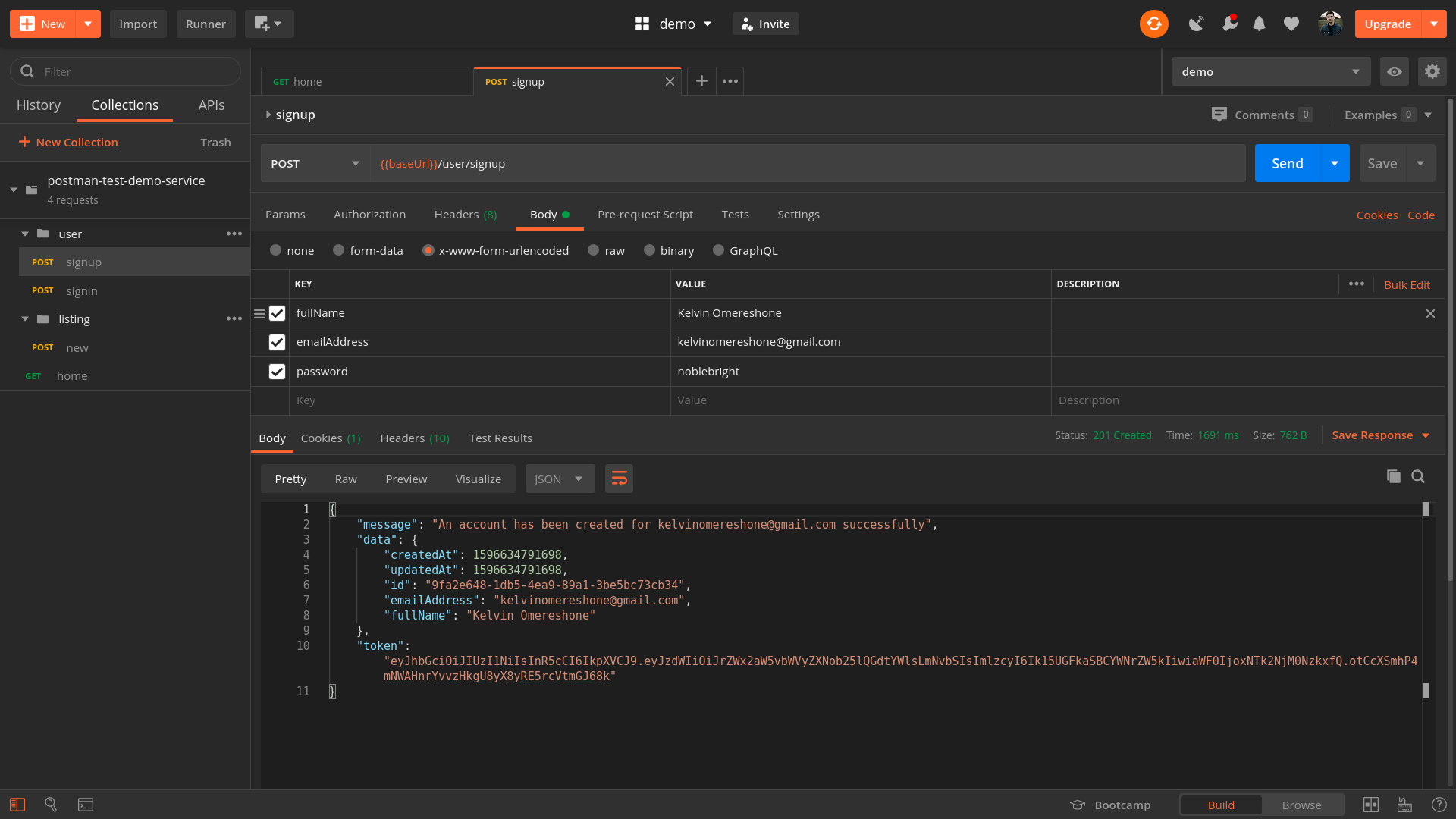The height and width of the screenshot is (819, 1456).
Task: Switch to the Tests tab
Action: [x=735, y=215]
